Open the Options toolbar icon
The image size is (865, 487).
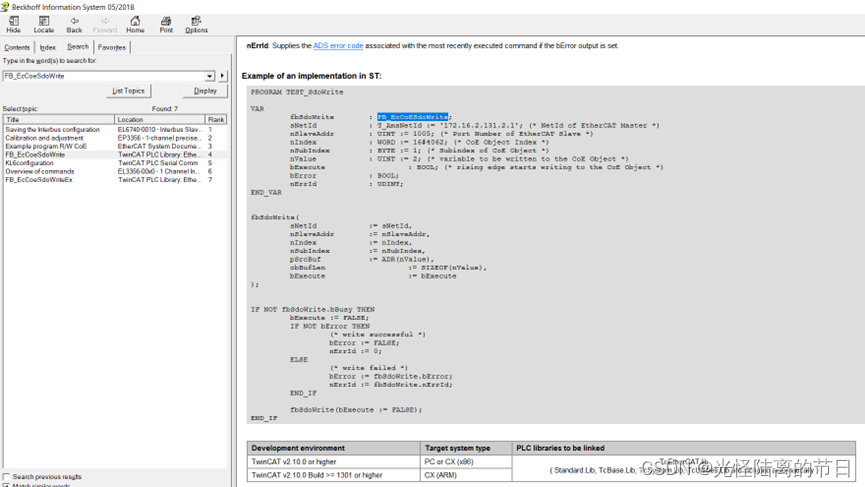[196, 24]
